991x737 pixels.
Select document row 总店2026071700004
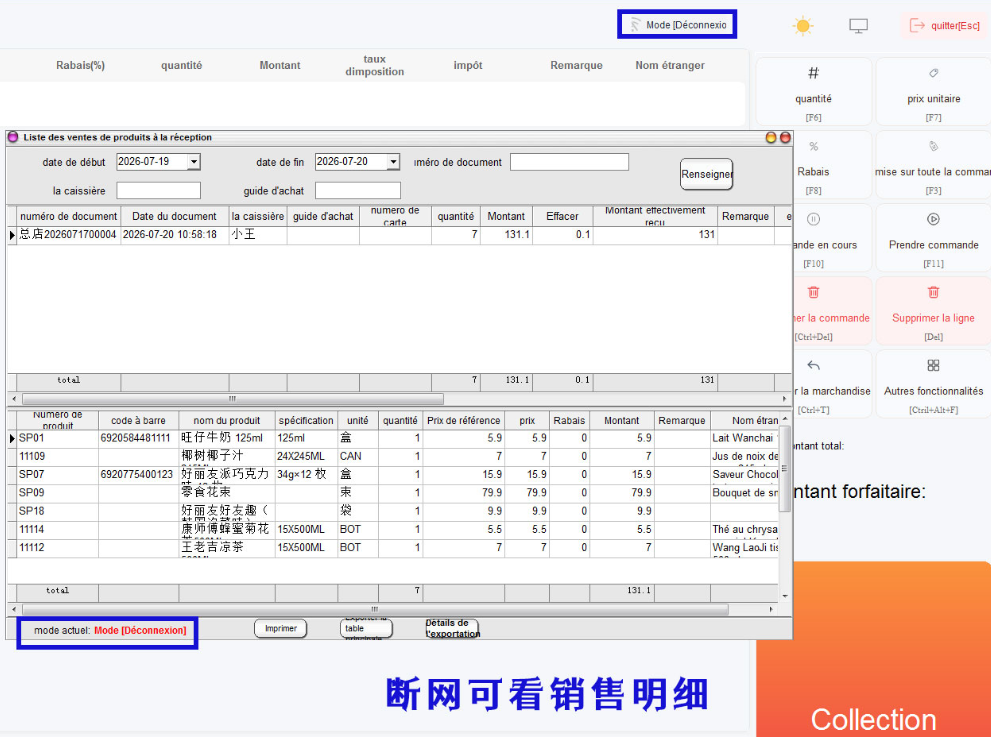[x=399, y=234]
